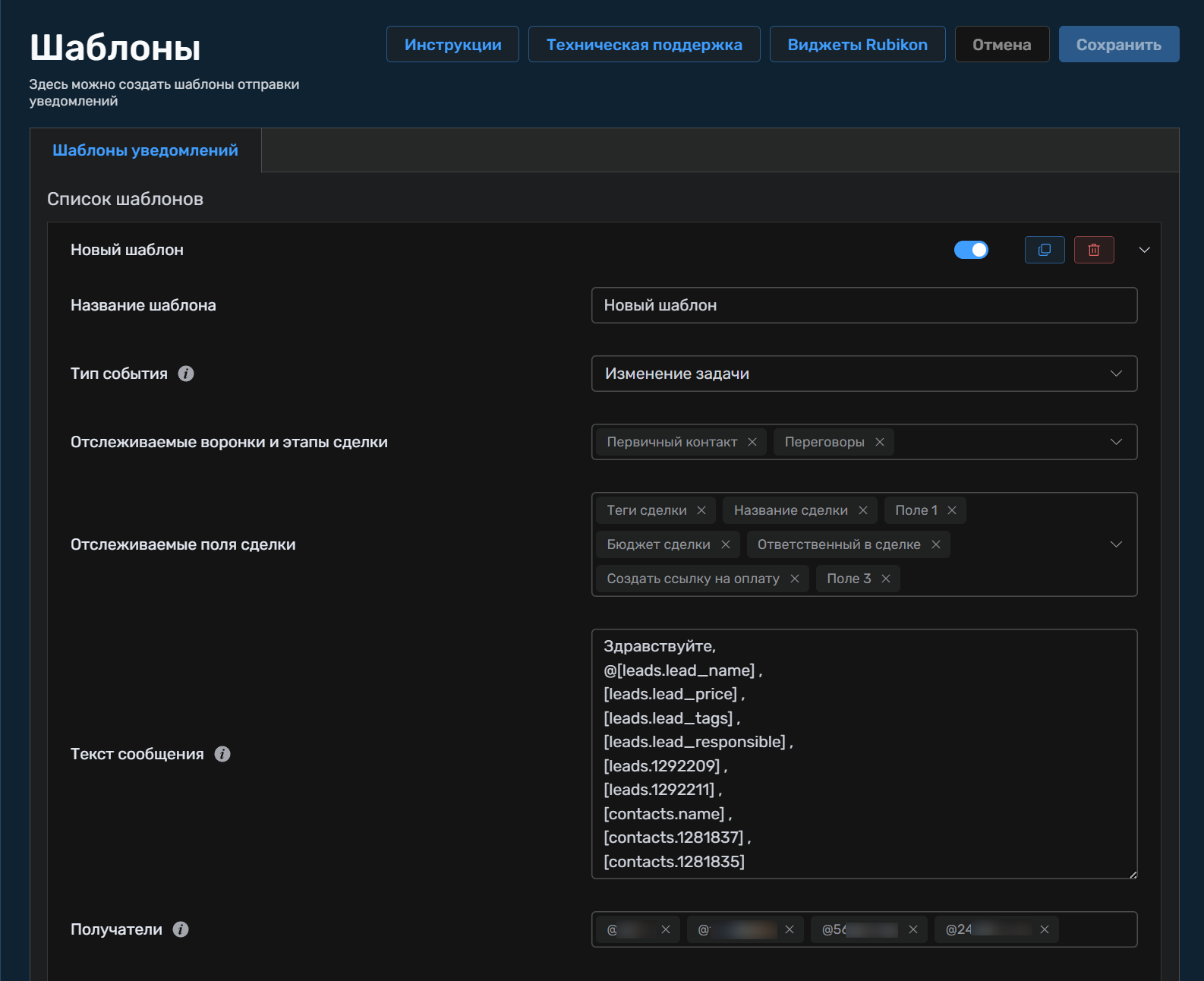Open the Тип события dropdown
The height and width of the screenshot is (981, 1204).
864,374
